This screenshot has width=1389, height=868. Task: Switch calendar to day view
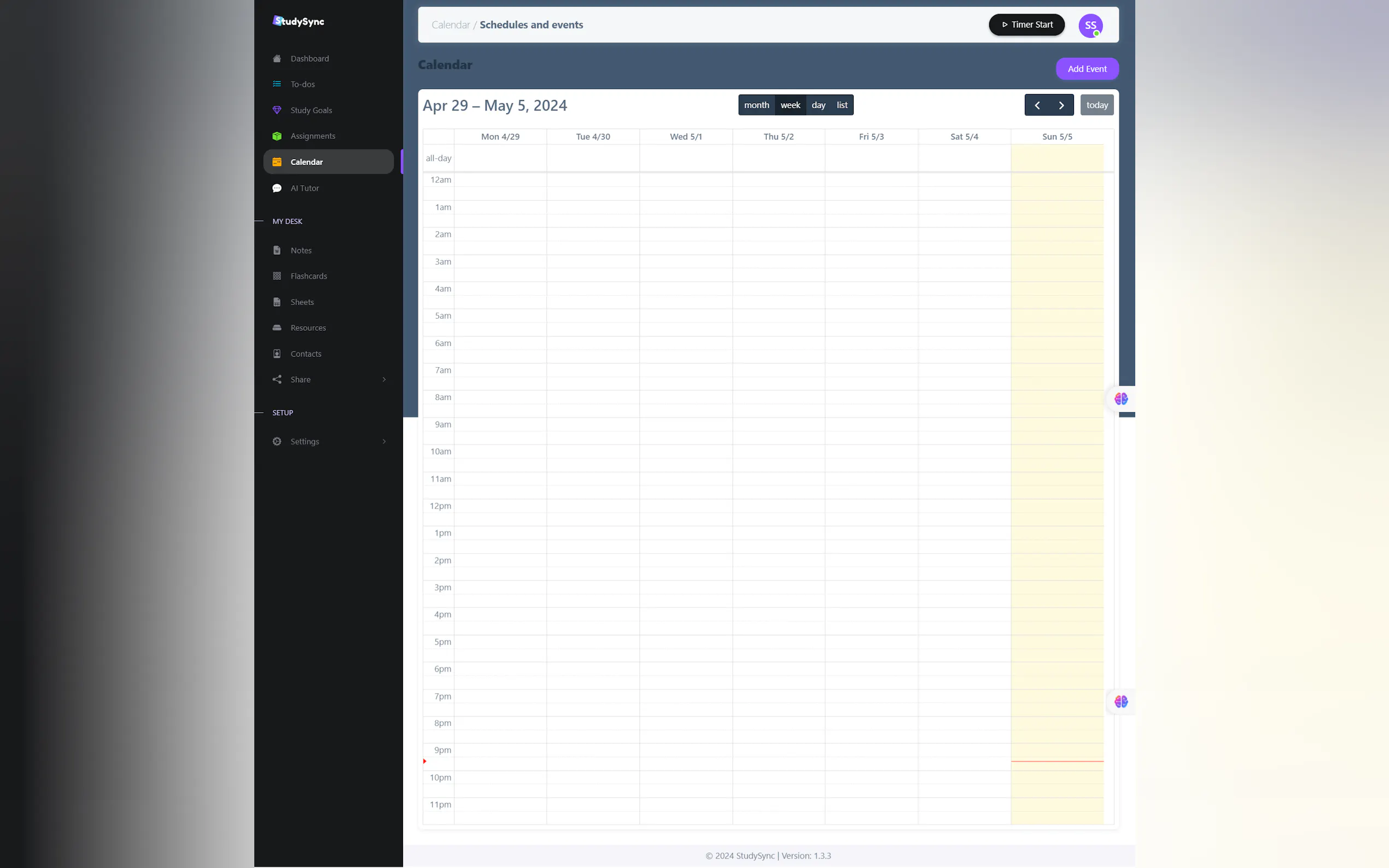pos(818,105)
